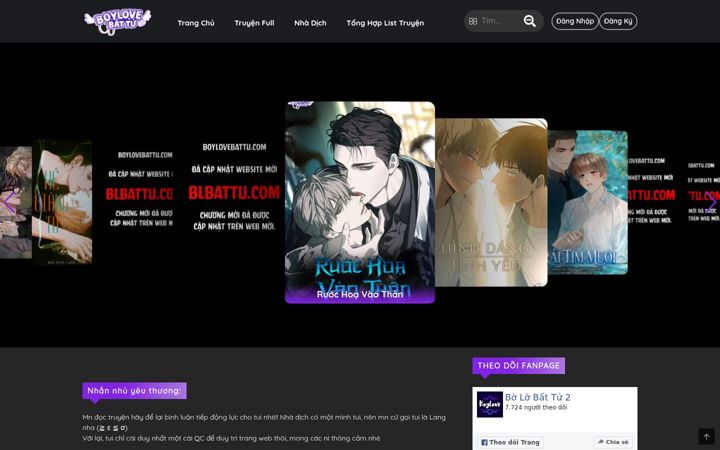The image size is (720, 450).
Task: Click the Đăng Ký button
Action: [618, 21]
